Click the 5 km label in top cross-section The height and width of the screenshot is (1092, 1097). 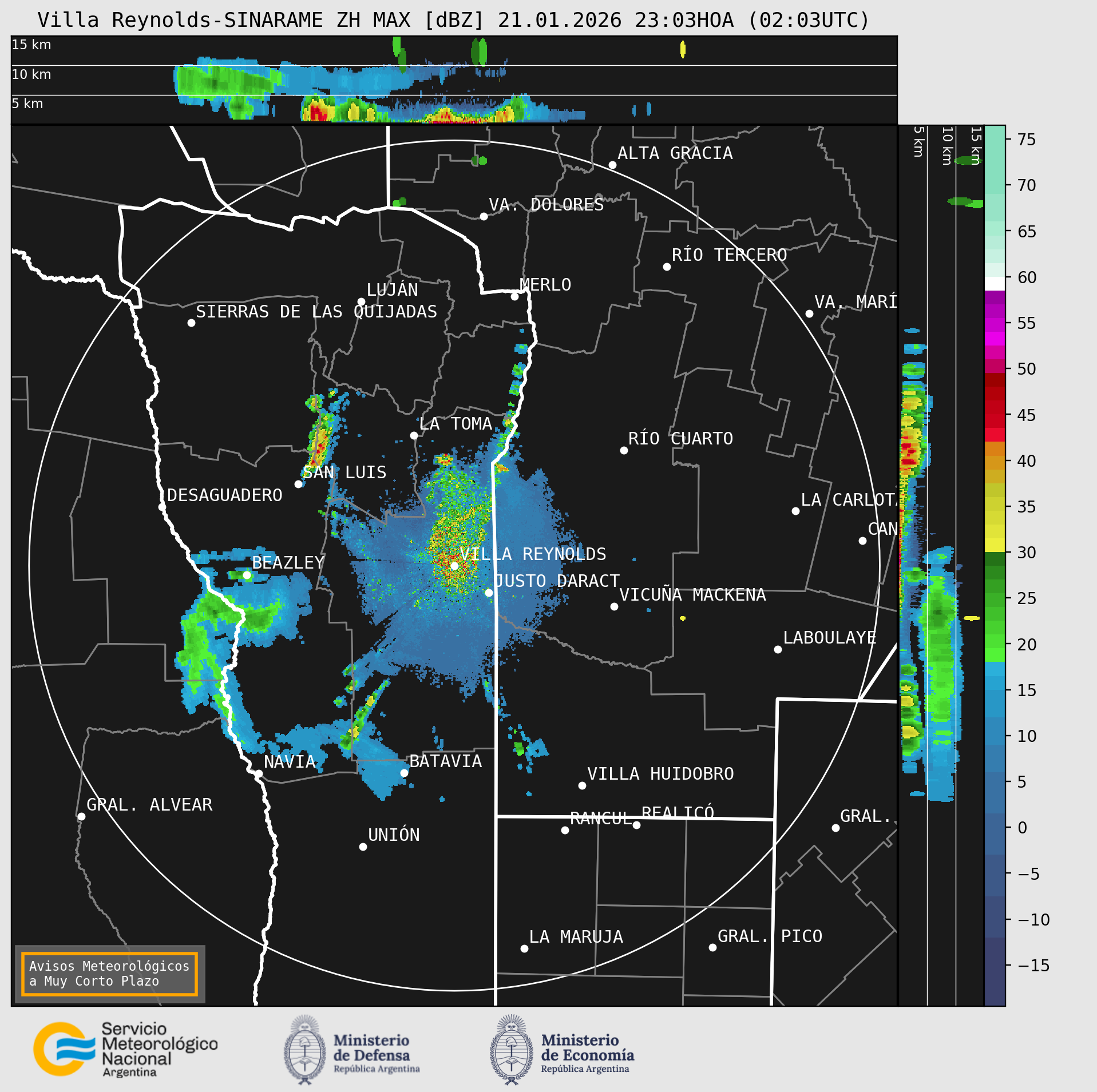pyautogui.click(x=27, y=104)
